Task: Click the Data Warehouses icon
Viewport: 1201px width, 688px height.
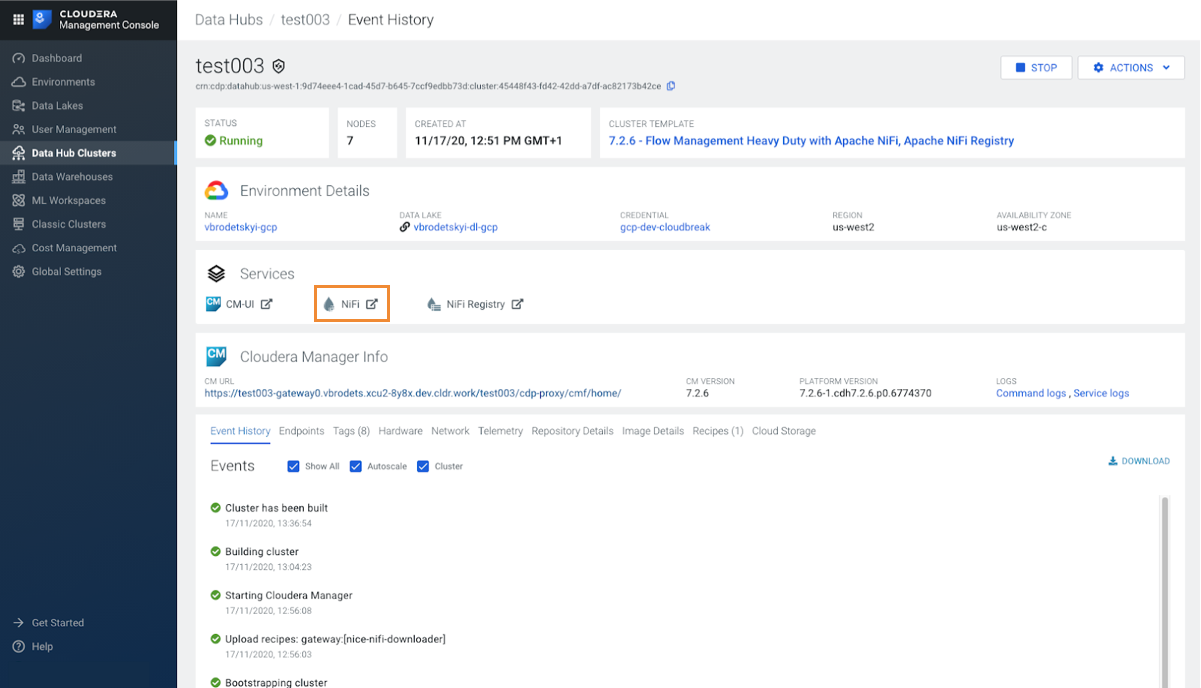Action: (18, 177)
